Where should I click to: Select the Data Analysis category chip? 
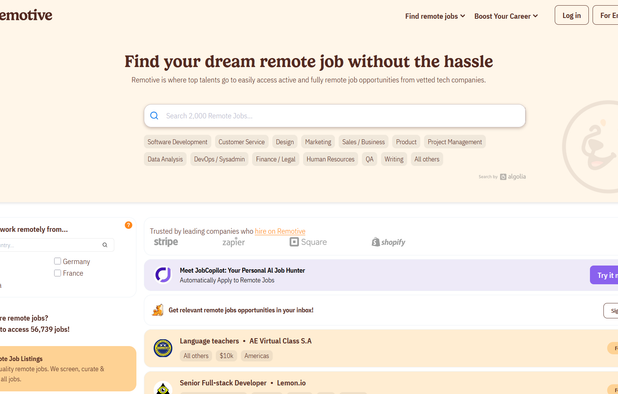coord(165,159)
